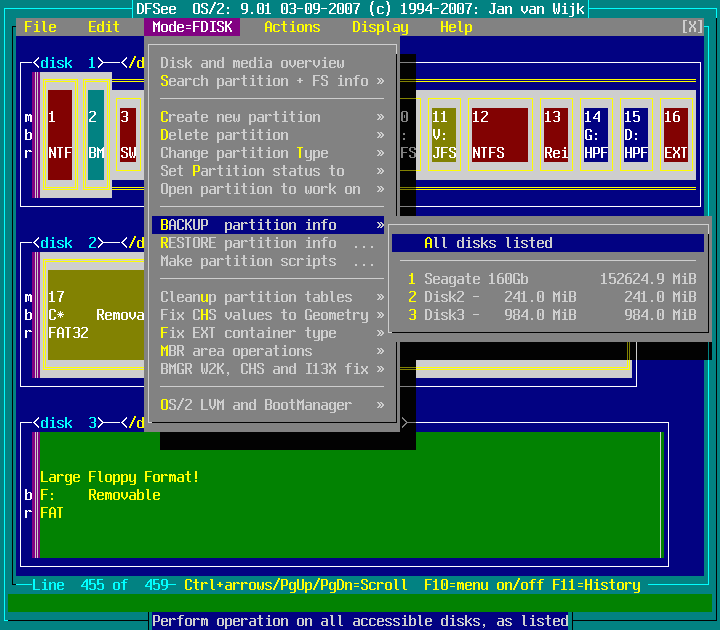The image size is (720, 630).
Task: Expand OS/2 LVM and BootManager submenu
Action: [x=270, y=405]
